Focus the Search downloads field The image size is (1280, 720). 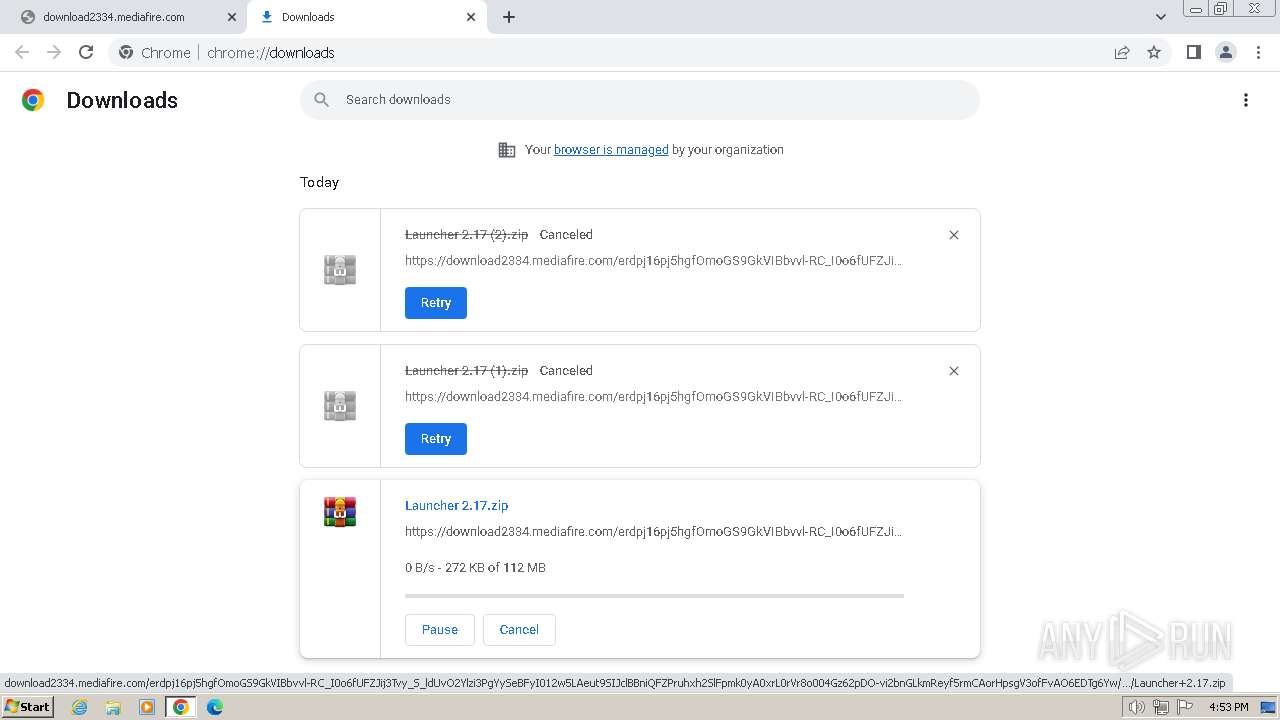click(x=640, y=100)
